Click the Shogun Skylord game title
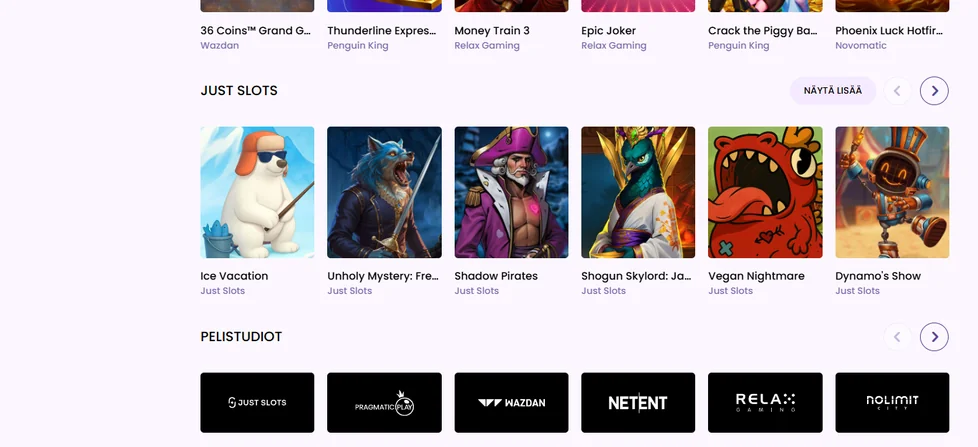The width and height of the screenshot is (978, 447). pos(636,276)
